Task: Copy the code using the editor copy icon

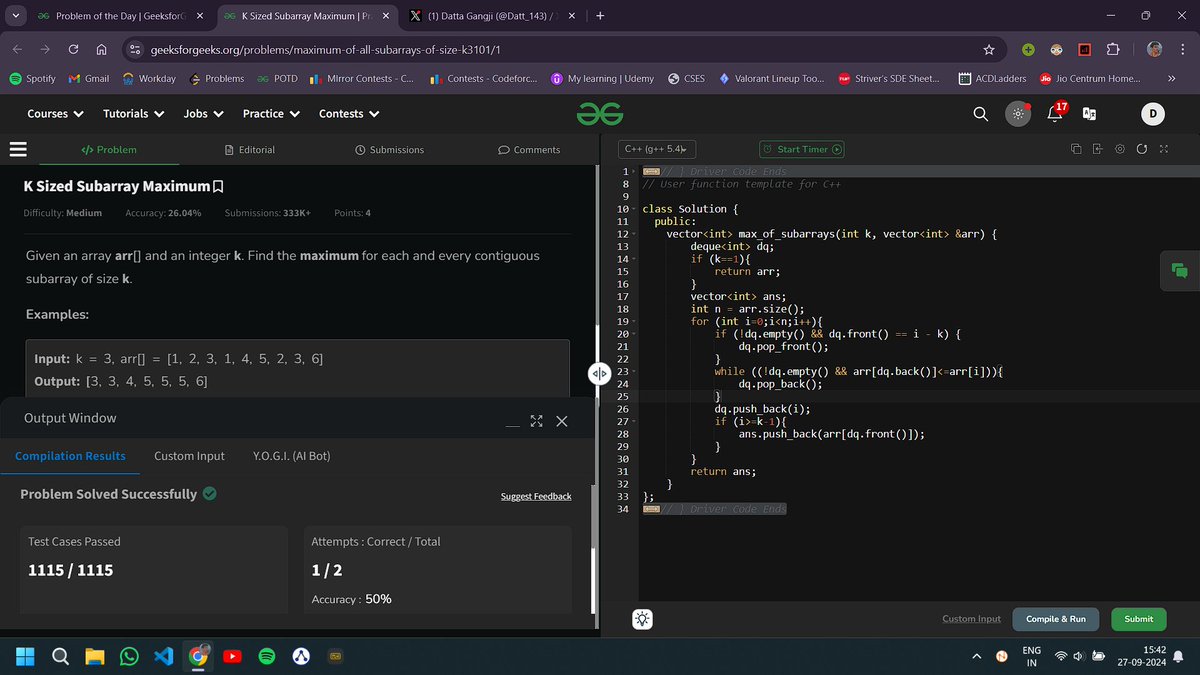Action: point(1076,149)
